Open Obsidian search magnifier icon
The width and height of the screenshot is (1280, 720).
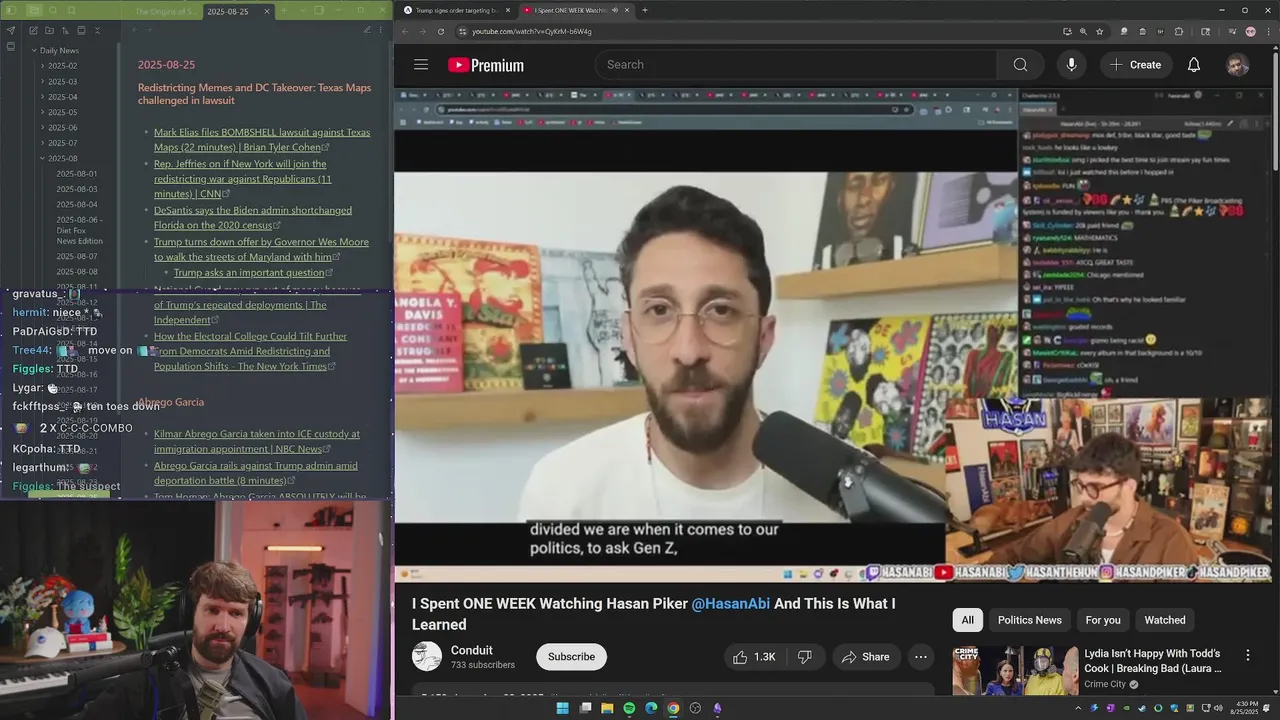tap(54, 11)
